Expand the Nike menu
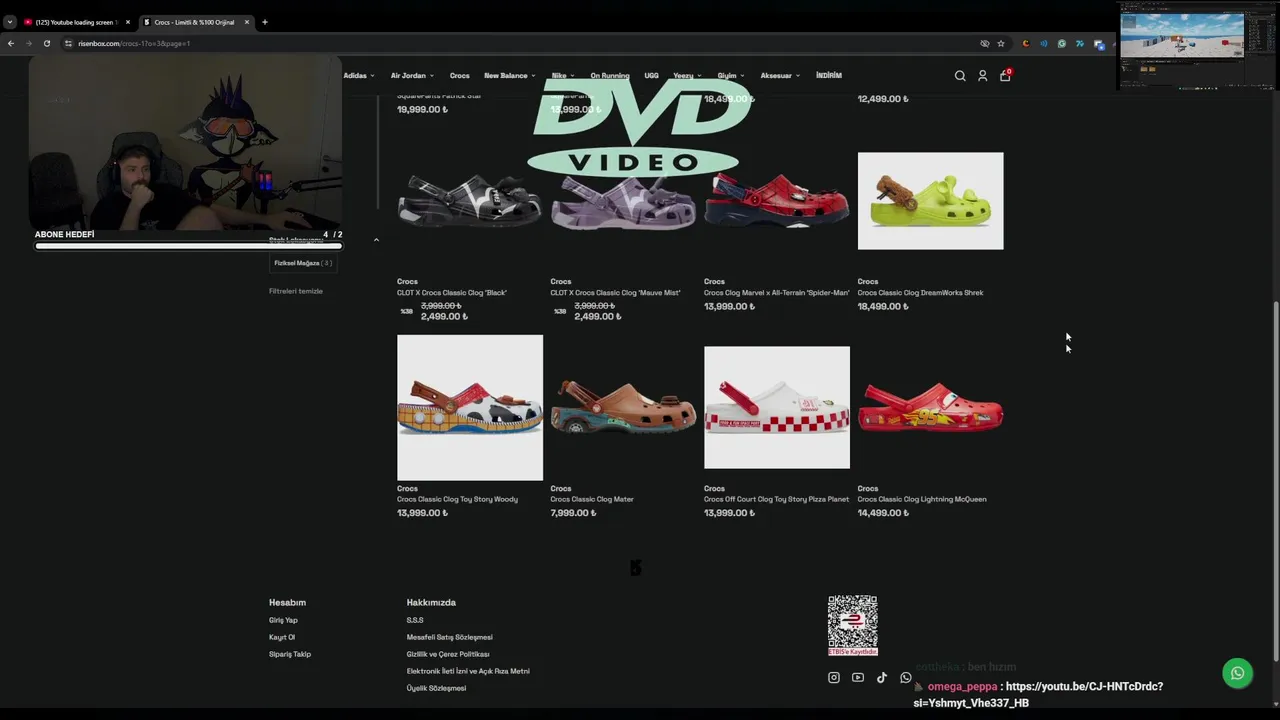Screen dimensions: 1280x720 coord(563,76)
